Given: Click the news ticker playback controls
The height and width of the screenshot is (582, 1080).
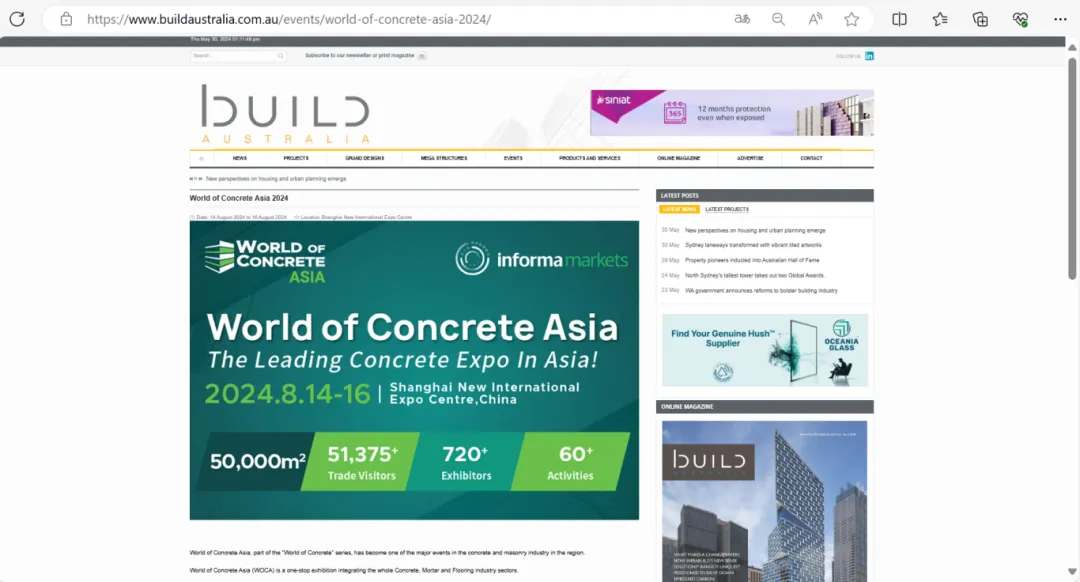Looking at the screenshot, I should tap(196, 178).
